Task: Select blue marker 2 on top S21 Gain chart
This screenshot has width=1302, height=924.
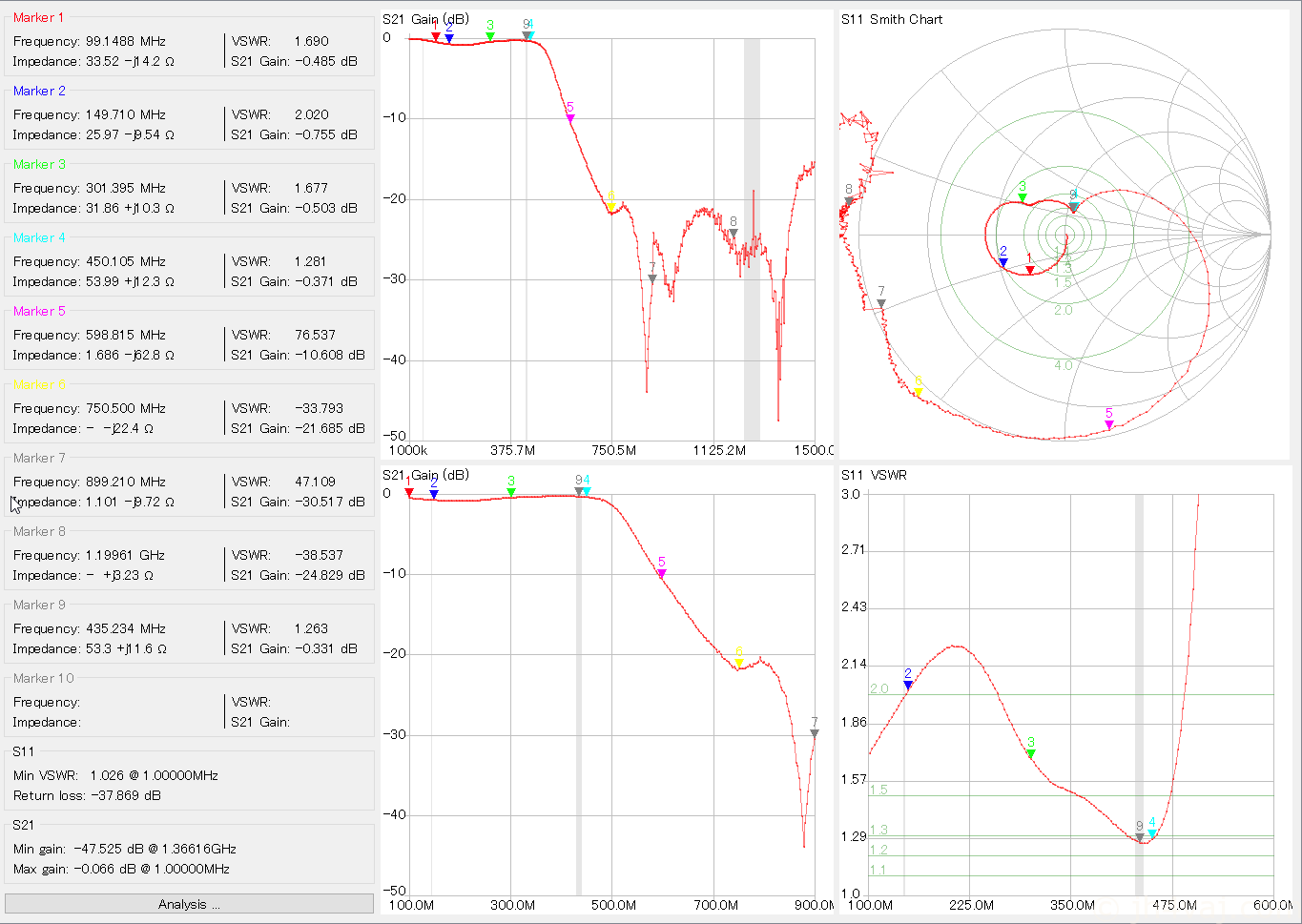Action: pos(449,39)
